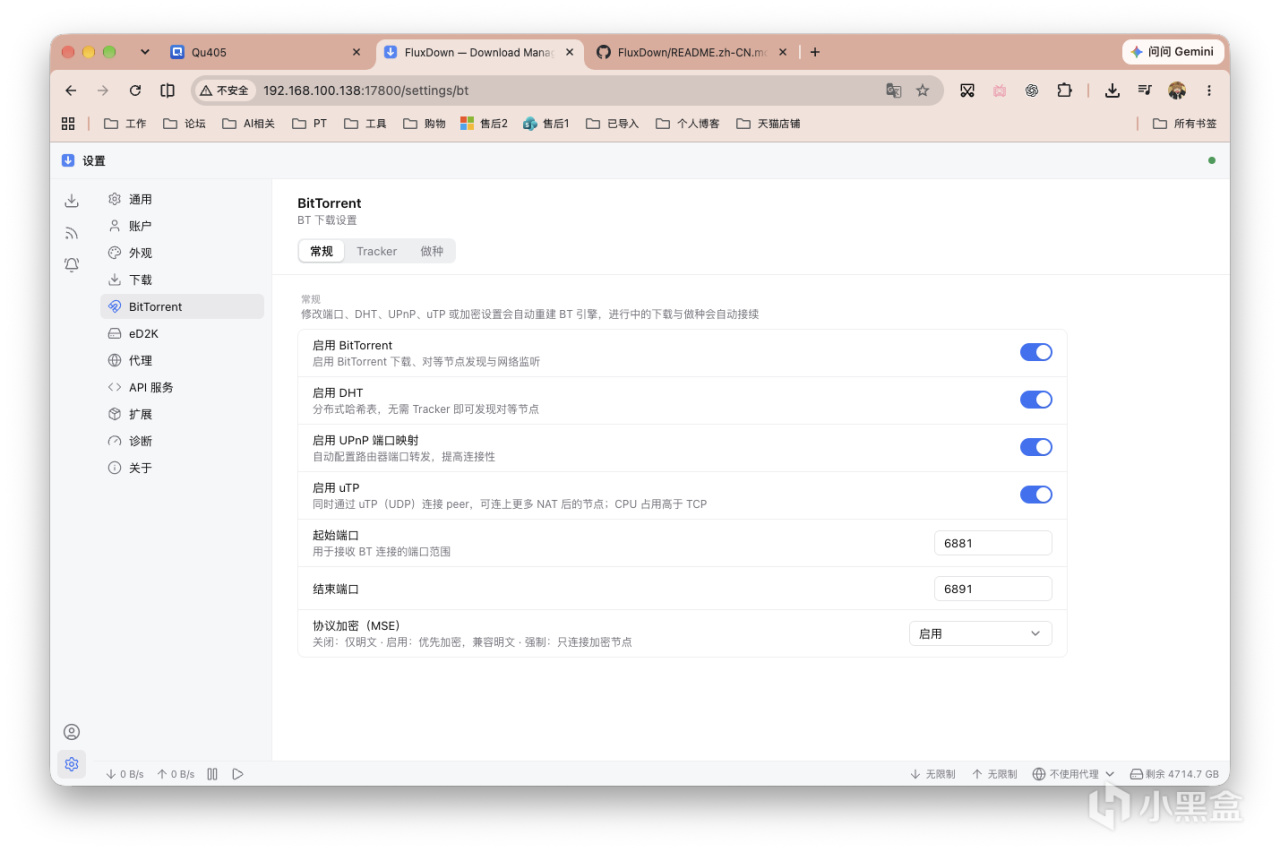Screen dimensions: 1280x852
Task: Open the browser downloads toolbar icon
Action: click(1112, 90)
